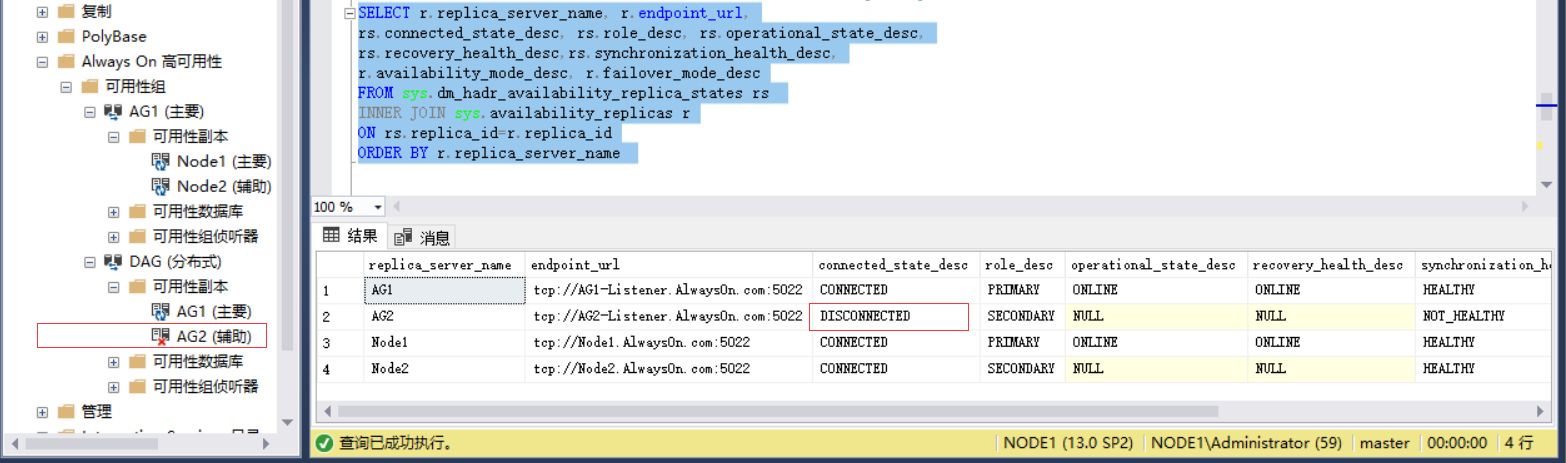The width and height of the screenshot is (1566, 463).
Task: Click the Always On 高可用性 folder icon
Action: 66,62
